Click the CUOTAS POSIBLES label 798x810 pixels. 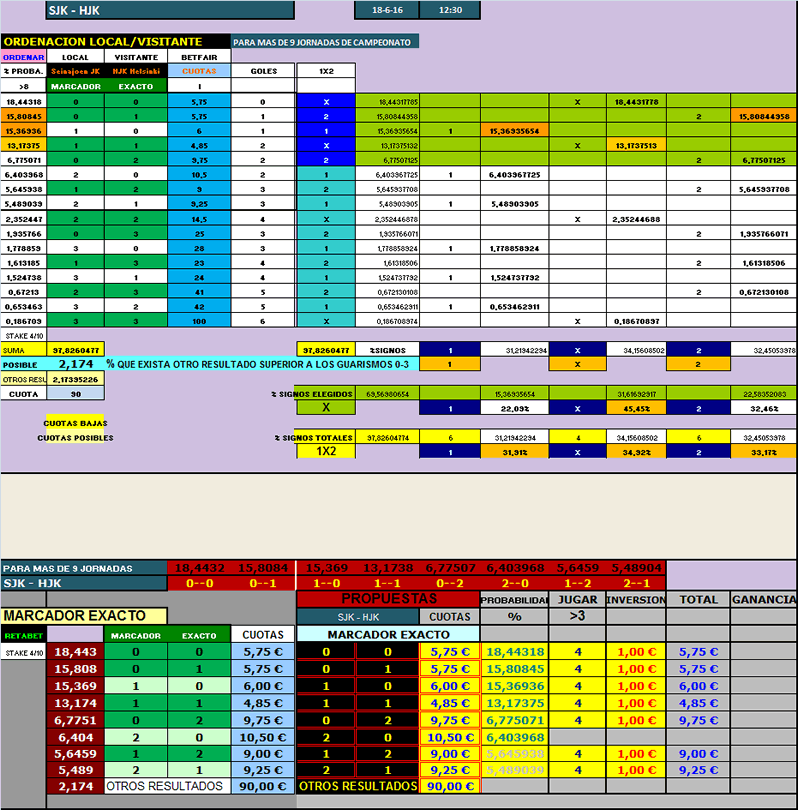pos(75,438)
